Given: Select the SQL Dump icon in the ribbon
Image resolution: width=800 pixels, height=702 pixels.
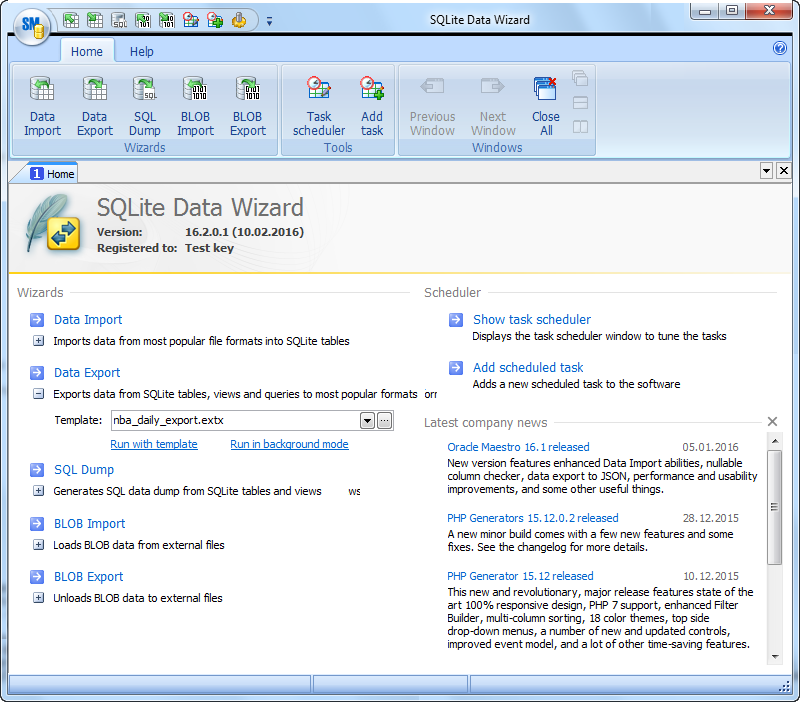Looking at the screenshot, I should (144, 103).
